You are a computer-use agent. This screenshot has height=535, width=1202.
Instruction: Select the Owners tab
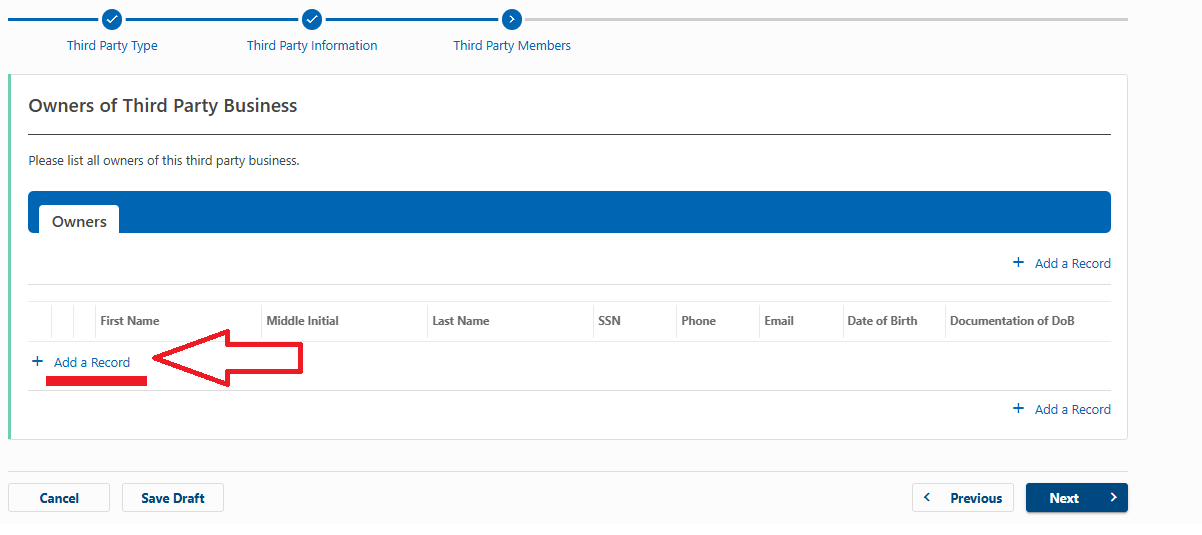79,221
